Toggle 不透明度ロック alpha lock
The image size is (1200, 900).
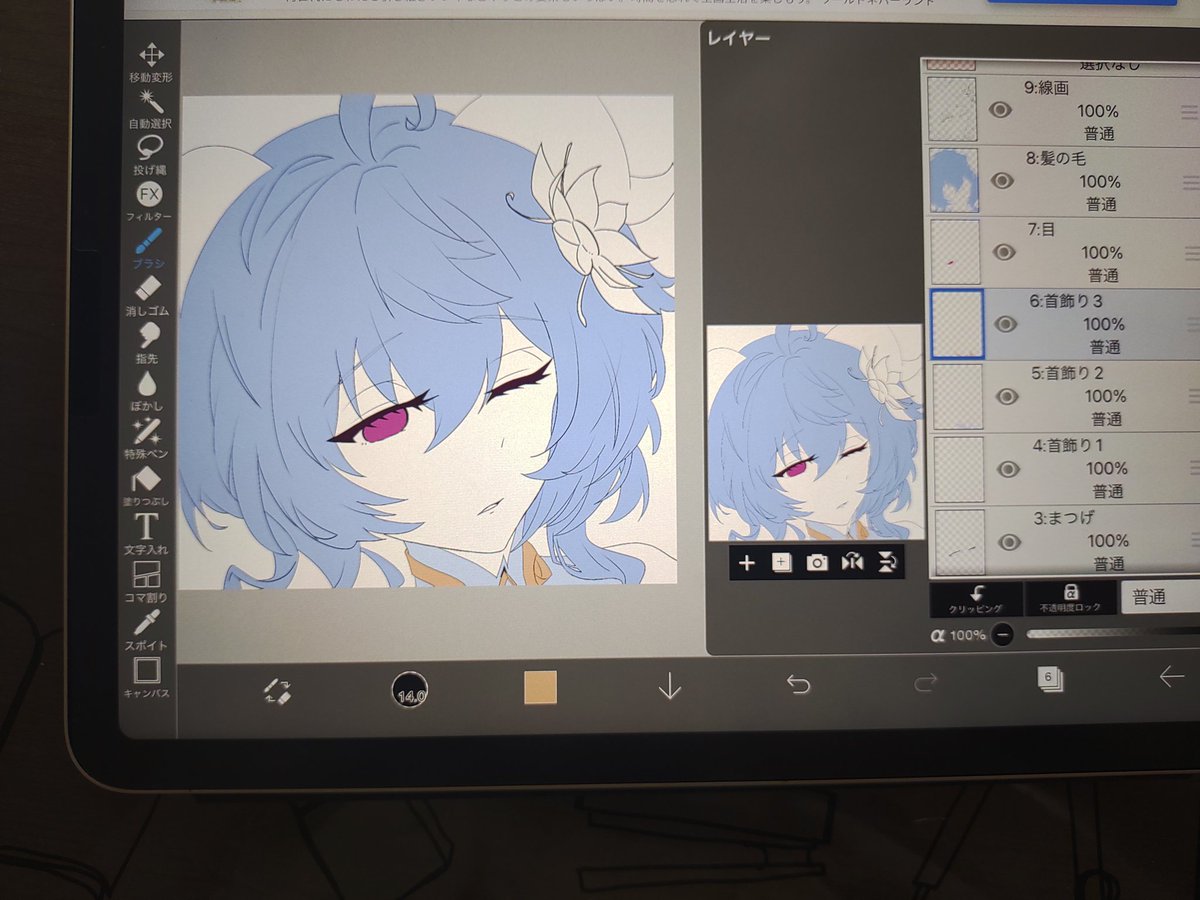[1070, 598]
